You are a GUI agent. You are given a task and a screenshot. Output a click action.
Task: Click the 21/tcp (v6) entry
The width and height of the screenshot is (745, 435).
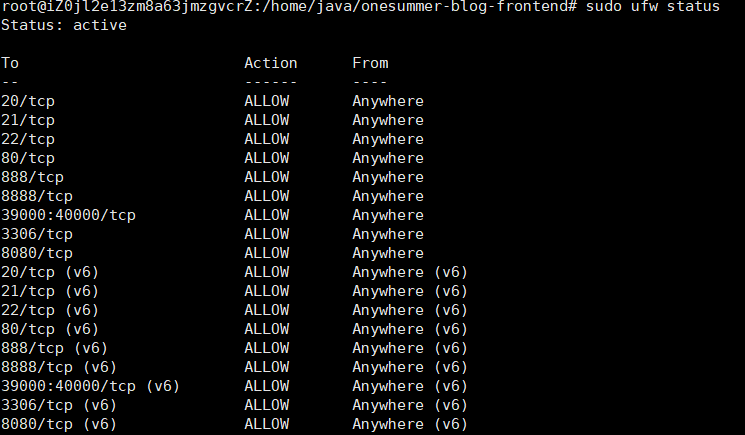(x=50, y=291)
